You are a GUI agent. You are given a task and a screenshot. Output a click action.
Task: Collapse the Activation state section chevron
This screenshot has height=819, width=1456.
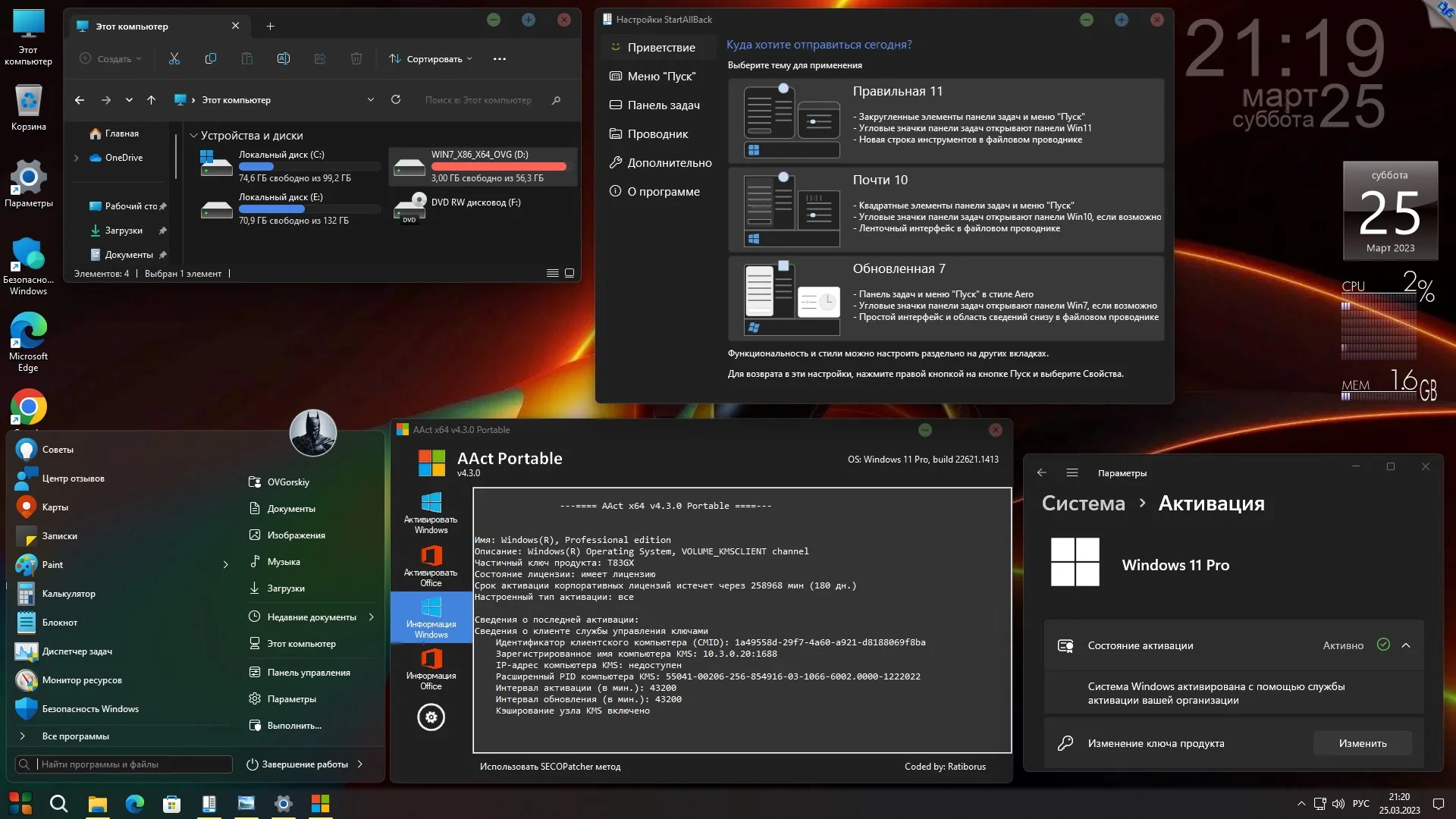1406,645
